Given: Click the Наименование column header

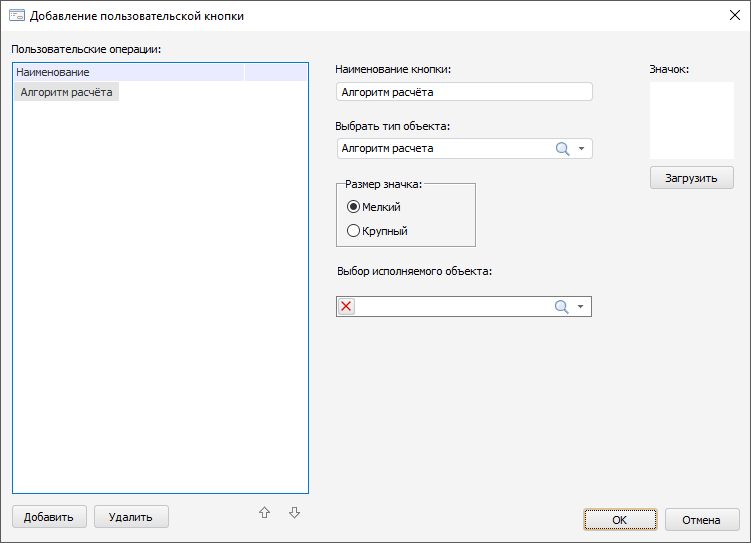Looking at the screenshot, I should point(128,73).
